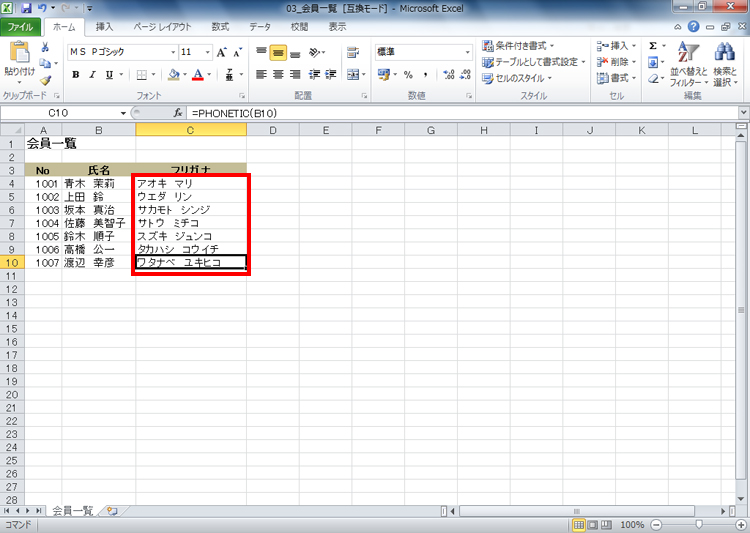Click the Format Painter brush icon

click(x=45, y=80)
